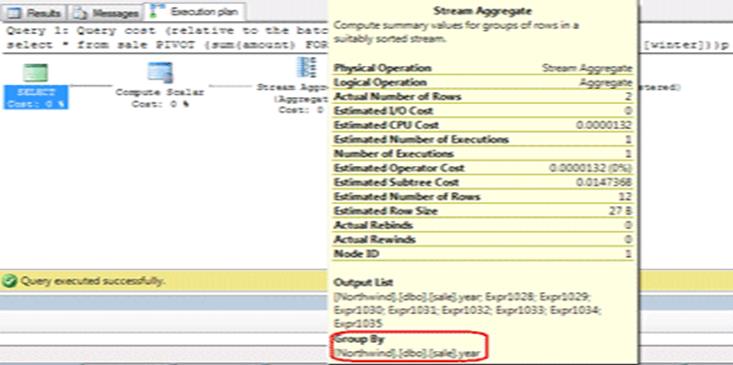Click the 'Node ID' row
The height and width of the screenshot is (365, 733).
click(483, 254)
